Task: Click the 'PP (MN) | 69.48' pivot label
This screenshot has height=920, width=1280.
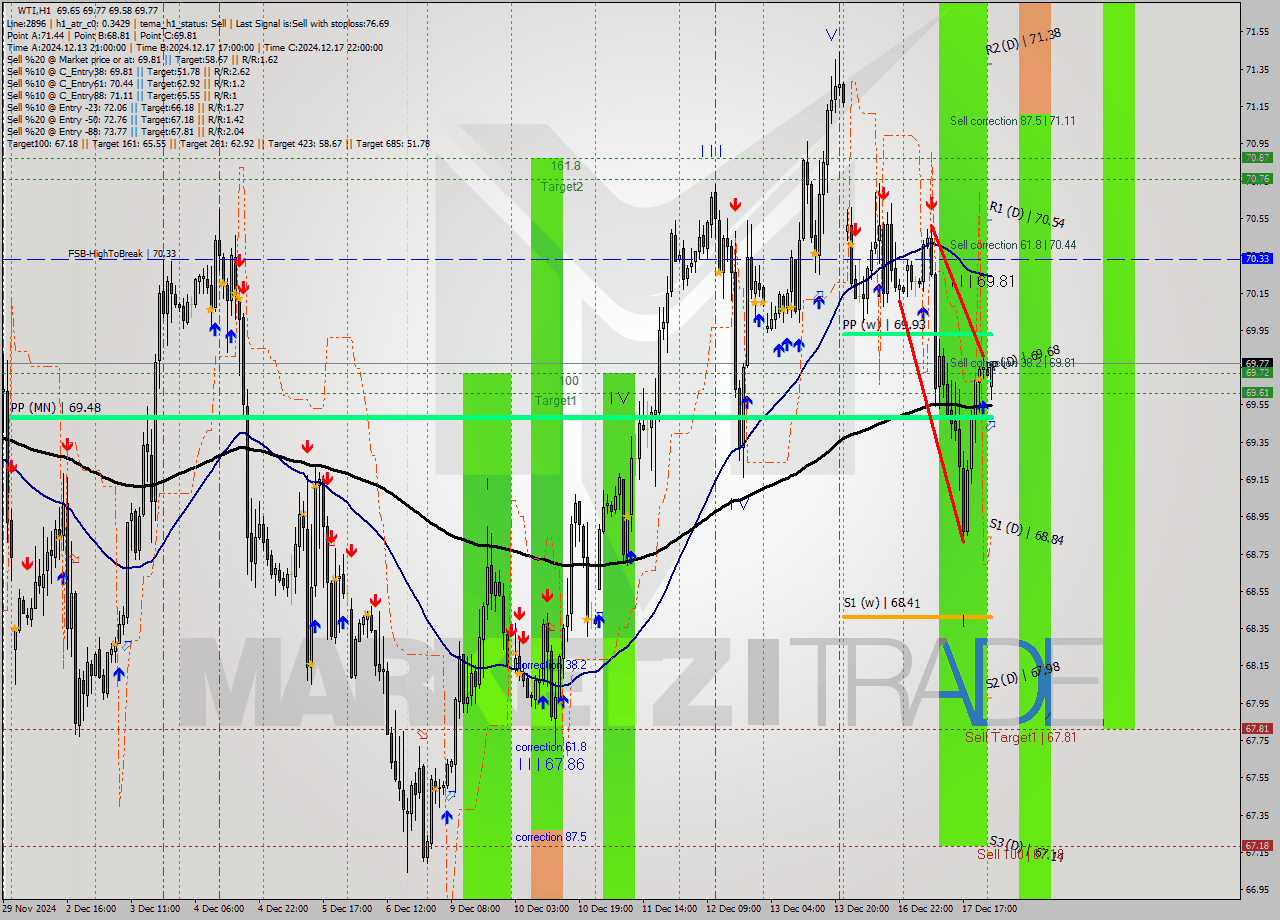Action: [55, 408]
